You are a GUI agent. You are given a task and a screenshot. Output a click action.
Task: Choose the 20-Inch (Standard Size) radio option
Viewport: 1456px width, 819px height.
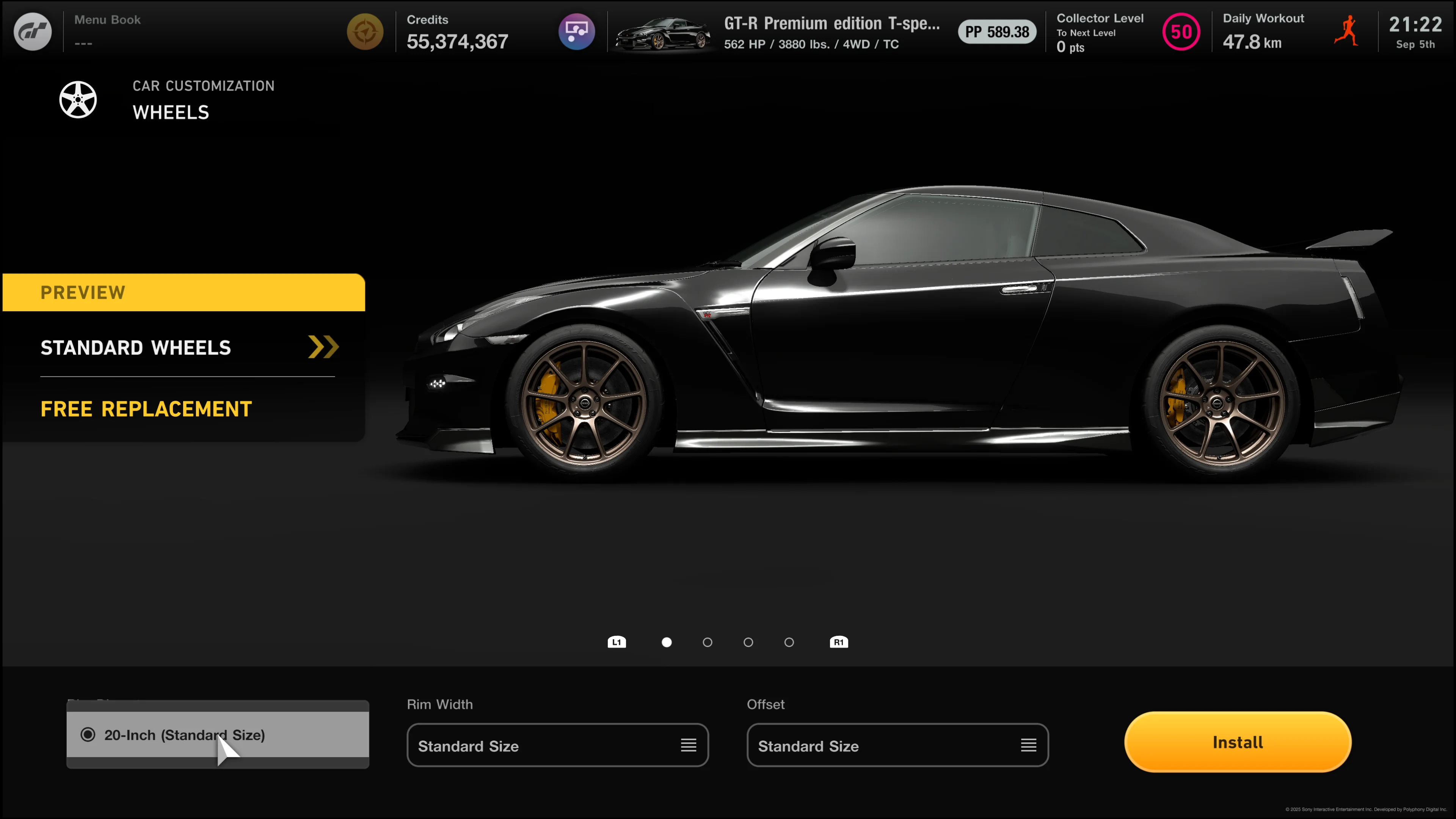click(218, 735)
